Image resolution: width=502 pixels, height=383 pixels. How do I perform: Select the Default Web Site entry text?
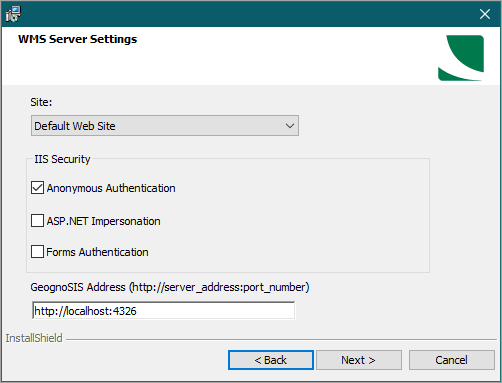pos(75,126)
